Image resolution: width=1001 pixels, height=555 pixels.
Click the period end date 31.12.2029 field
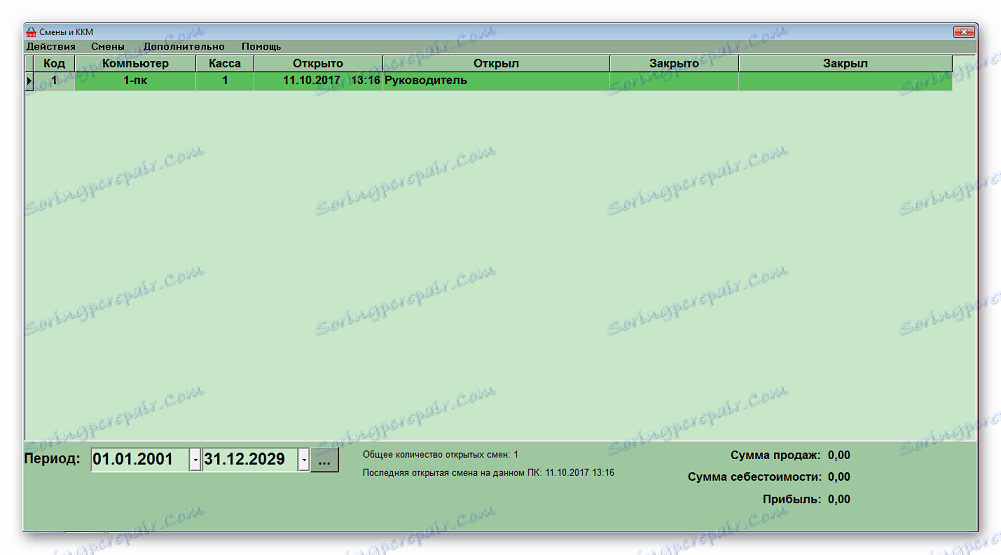tap(250, 459)
